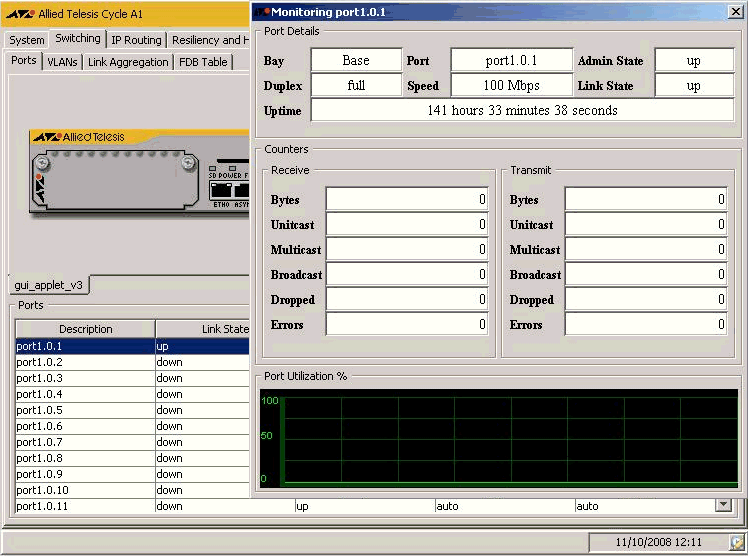Viewport: 748px width, 556px height.
Task: Select port1.0.8 row
Action: (132, 458)
